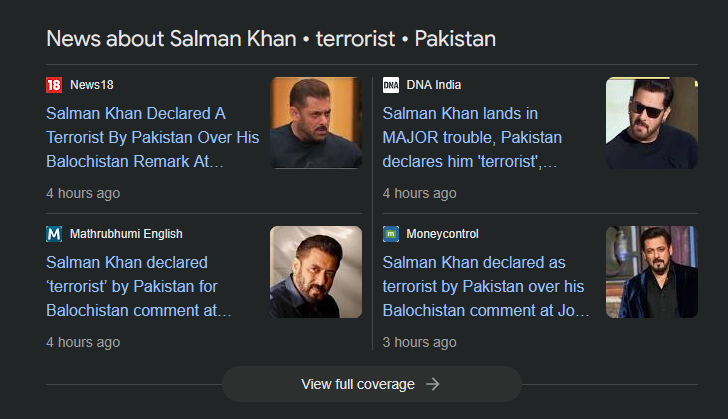Image resolution: width=728 pixels, height=419 pixels.
Task: Click the DNA India source logo icon
Action: pos(391,85)
